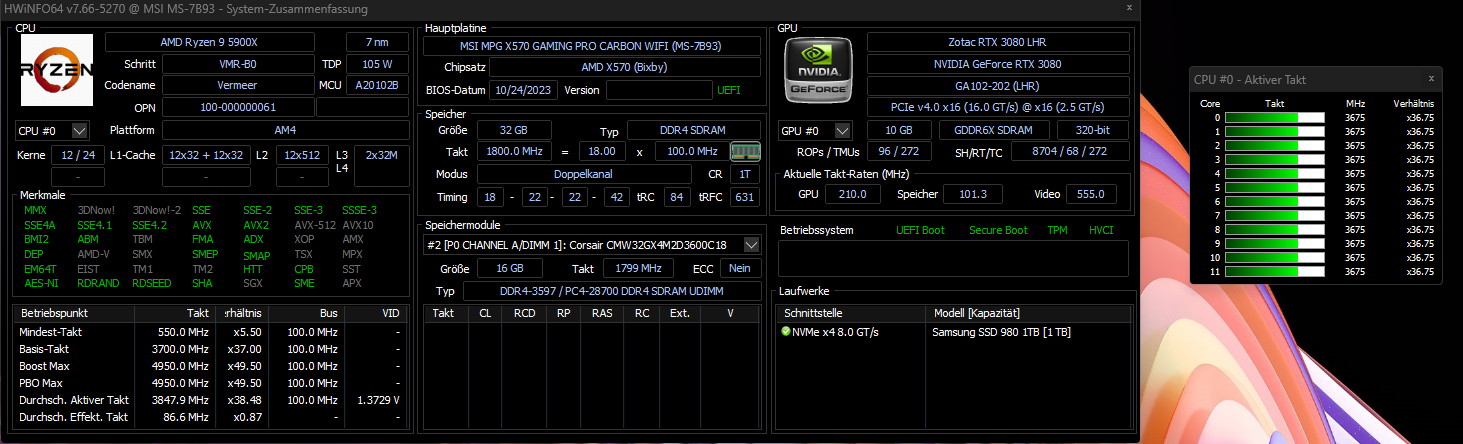
Task: Click the MSI MPG X570 mainboard field
Action: 590,46
